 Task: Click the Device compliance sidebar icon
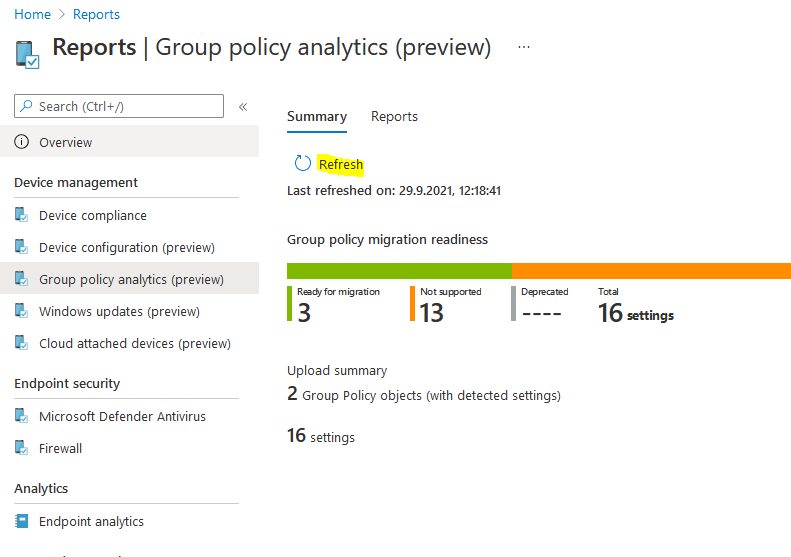pos(22,215)
